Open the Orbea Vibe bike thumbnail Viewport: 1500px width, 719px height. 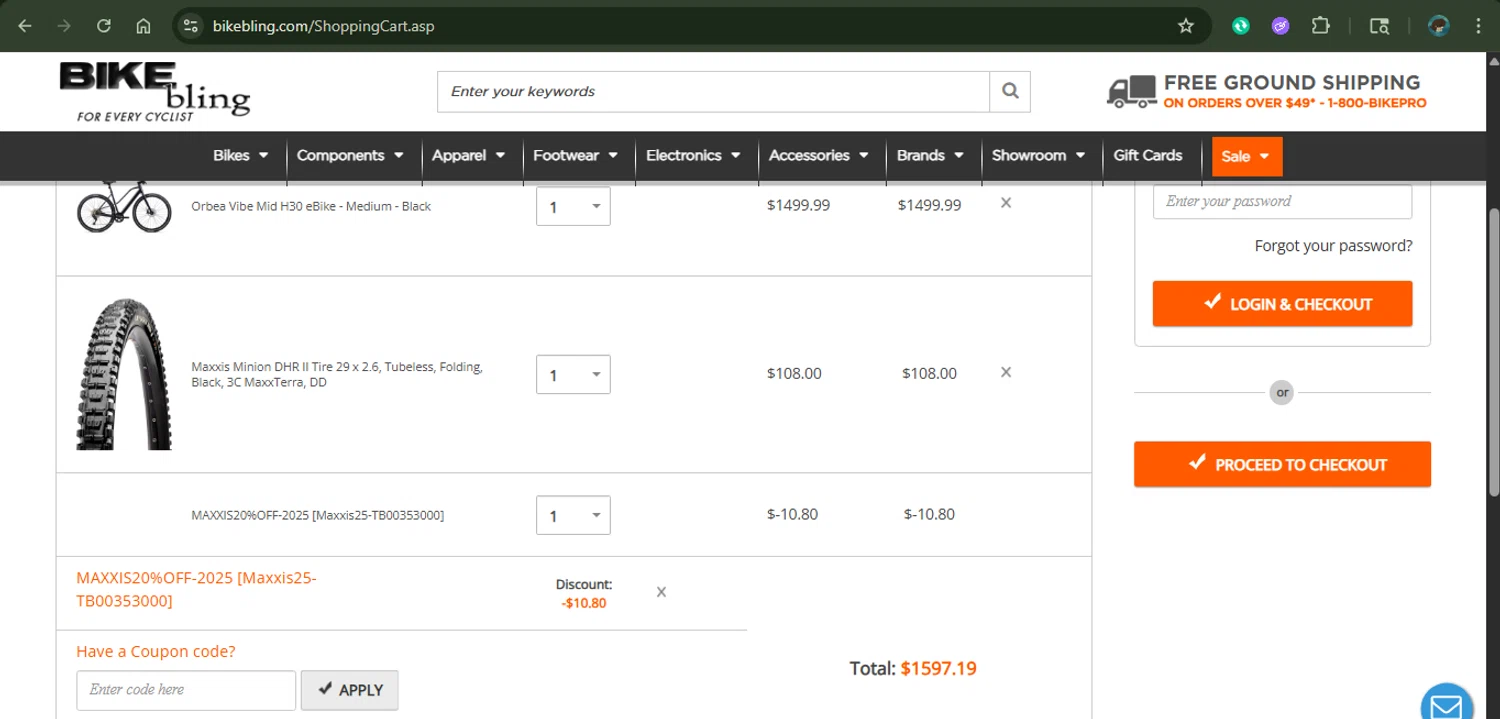(124, 206)
